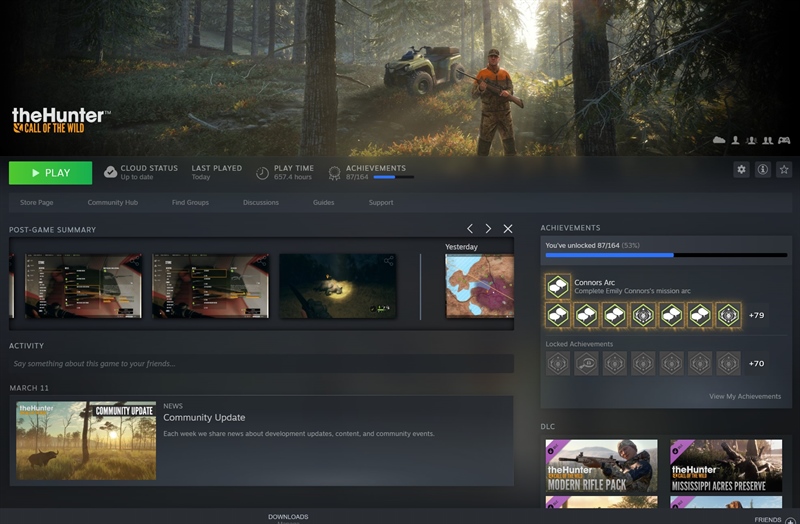Image resolution: width=800 pixels, height=524 pixels.
Task: Click the 'CLOUD STATUS' label
Action: click(149, 168)
